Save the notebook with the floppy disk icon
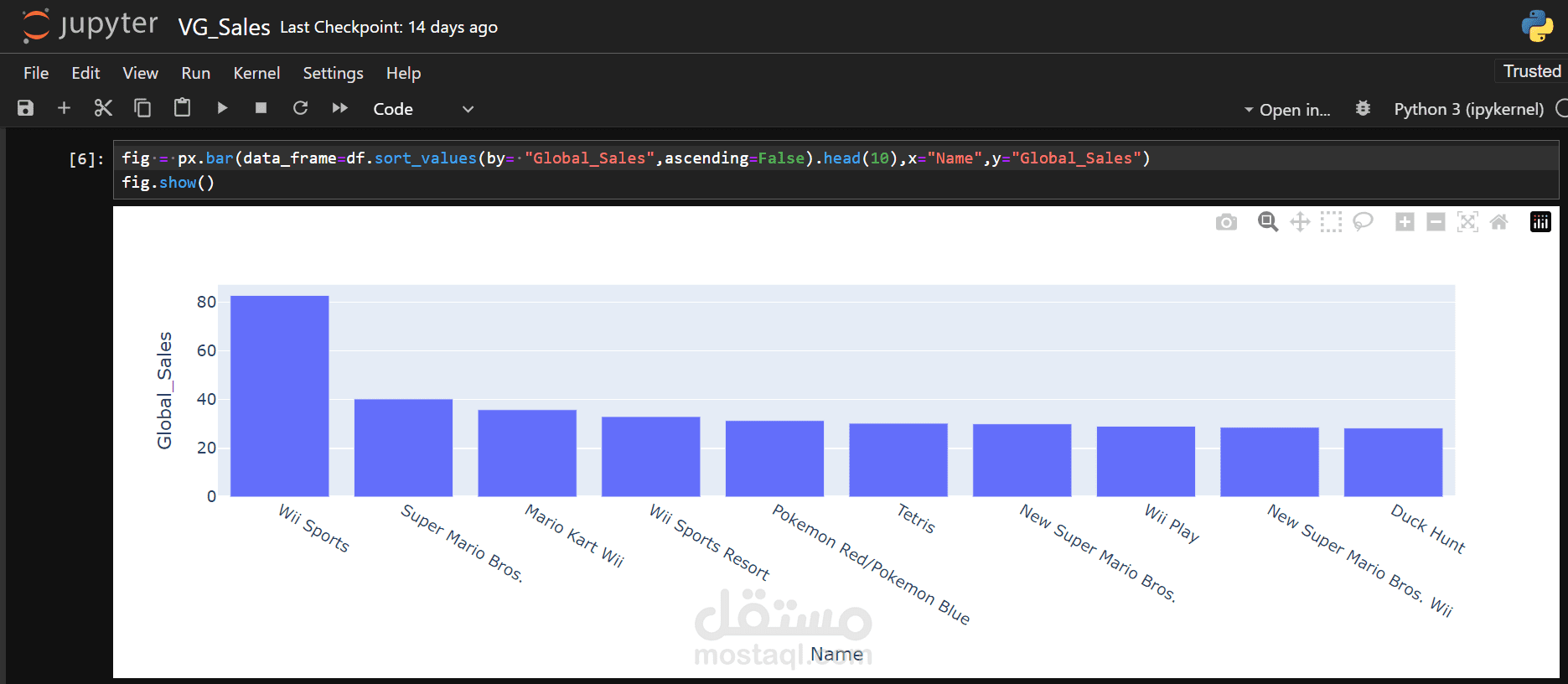Viewport: 1568px width, 684px height. (26, 108)
